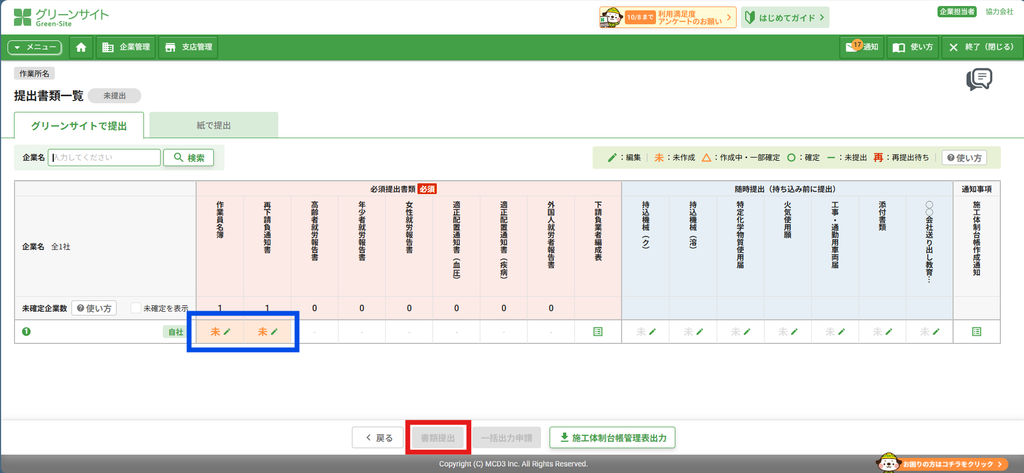Click 終了（閉じる）in the top bar
The height and width of the screenshot is (473, 1024).
point(981,47)
